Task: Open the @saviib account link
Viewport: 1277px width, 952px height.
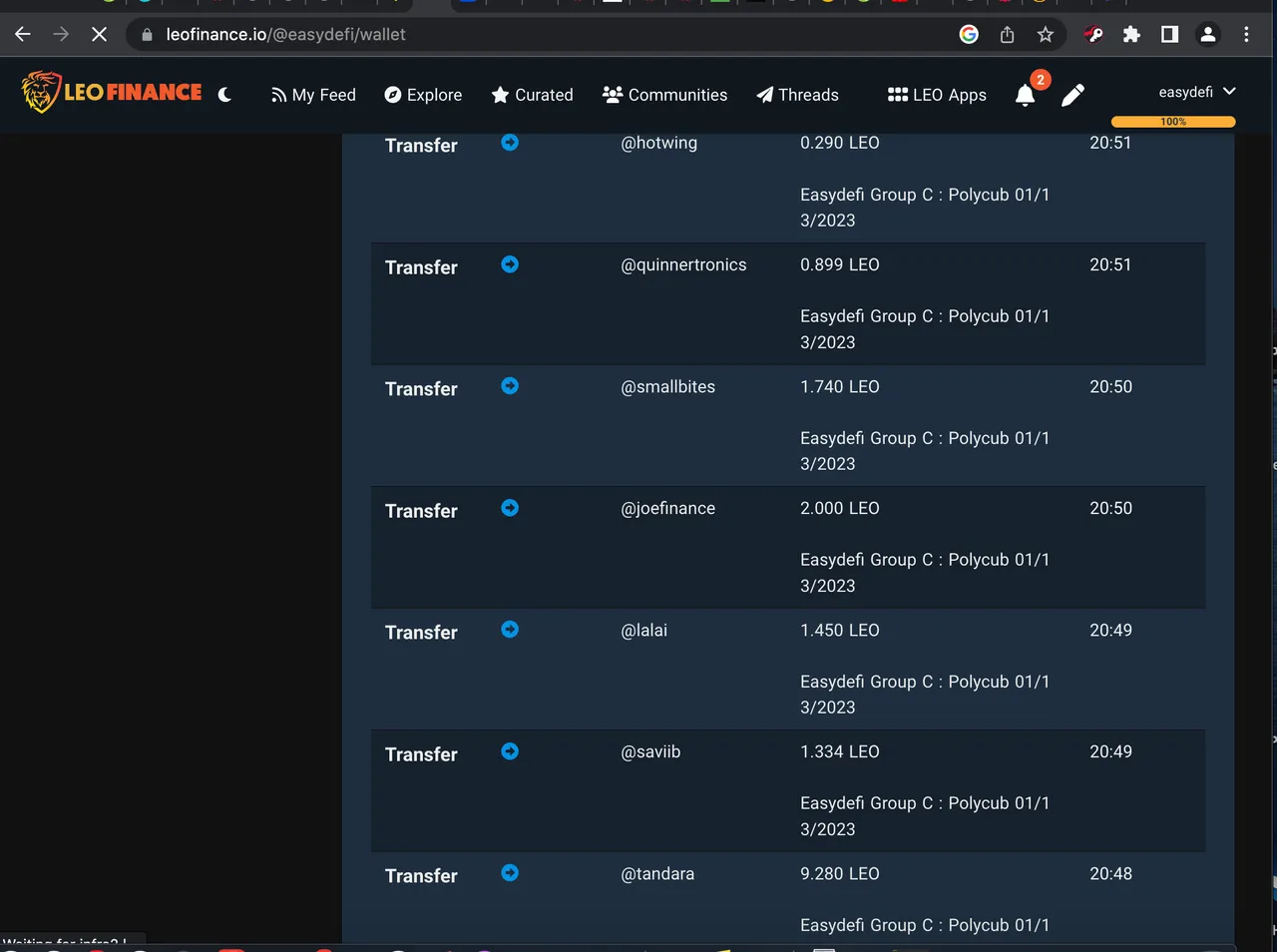Action: click(x=650, y=751)
